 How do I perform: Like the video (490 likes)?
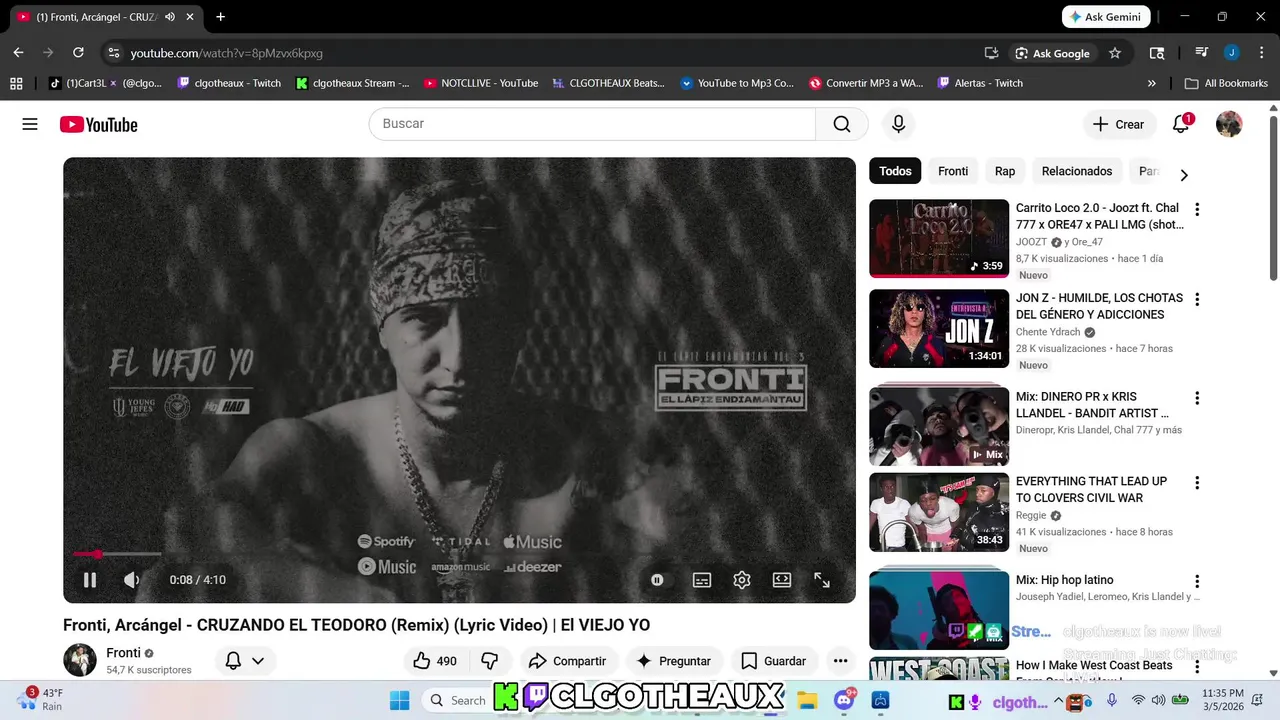(435, 661)
